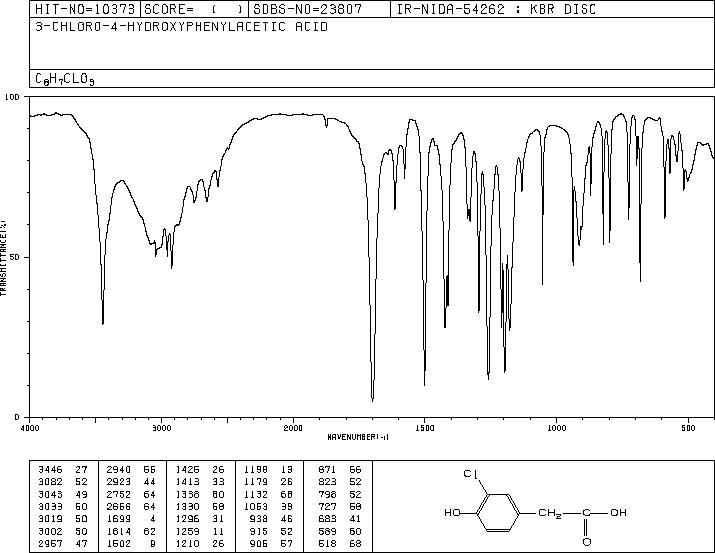Click the 2940 peak table entry
The height and width of the screenshot is (553, 715).
(131, 469)
